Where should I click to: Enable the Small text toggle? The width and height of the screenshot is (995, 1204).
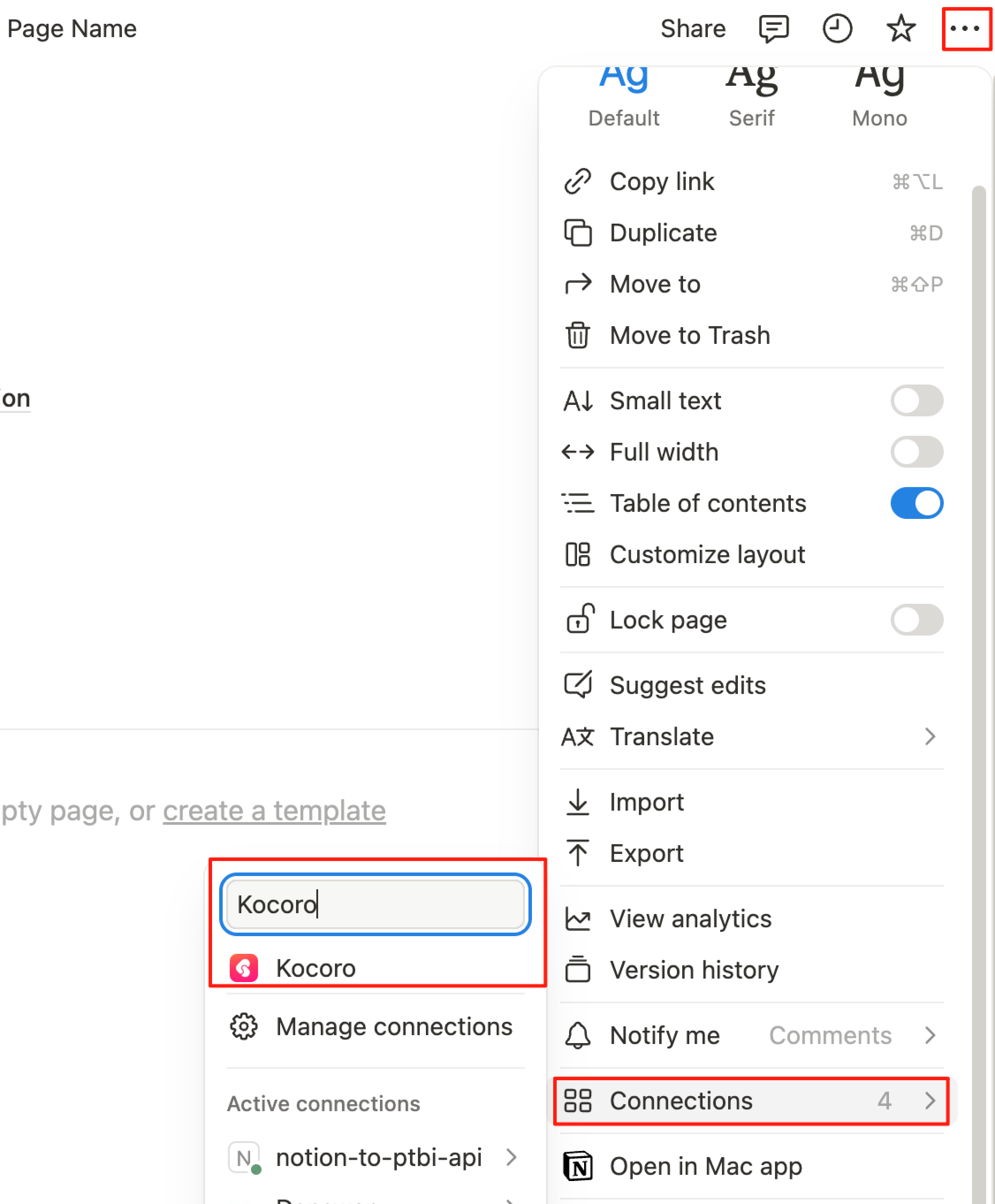[916, 401]
